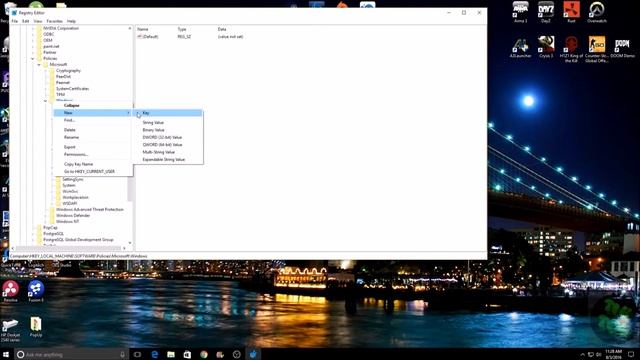The height and width of the screenshot is (360, 640).
Task: Click Collapse in the context menu
Action: tap(93, 105)
